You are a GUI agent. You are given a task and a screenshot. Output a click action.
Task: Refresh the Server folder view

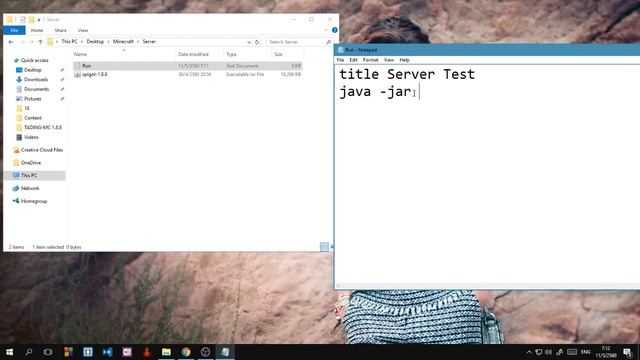tap(257, 42)
